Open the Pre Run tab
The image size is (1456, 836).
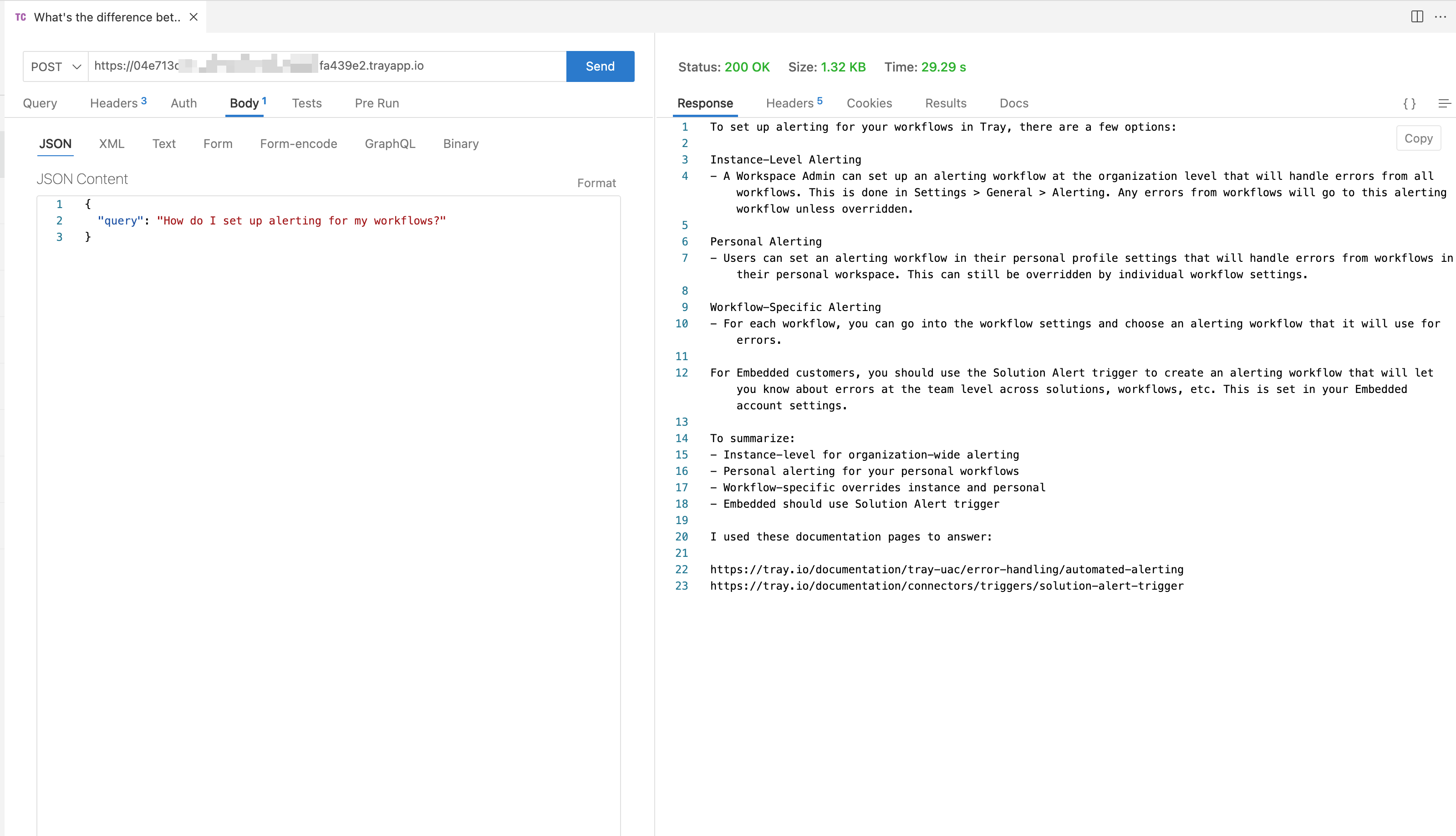coord(377,103)
